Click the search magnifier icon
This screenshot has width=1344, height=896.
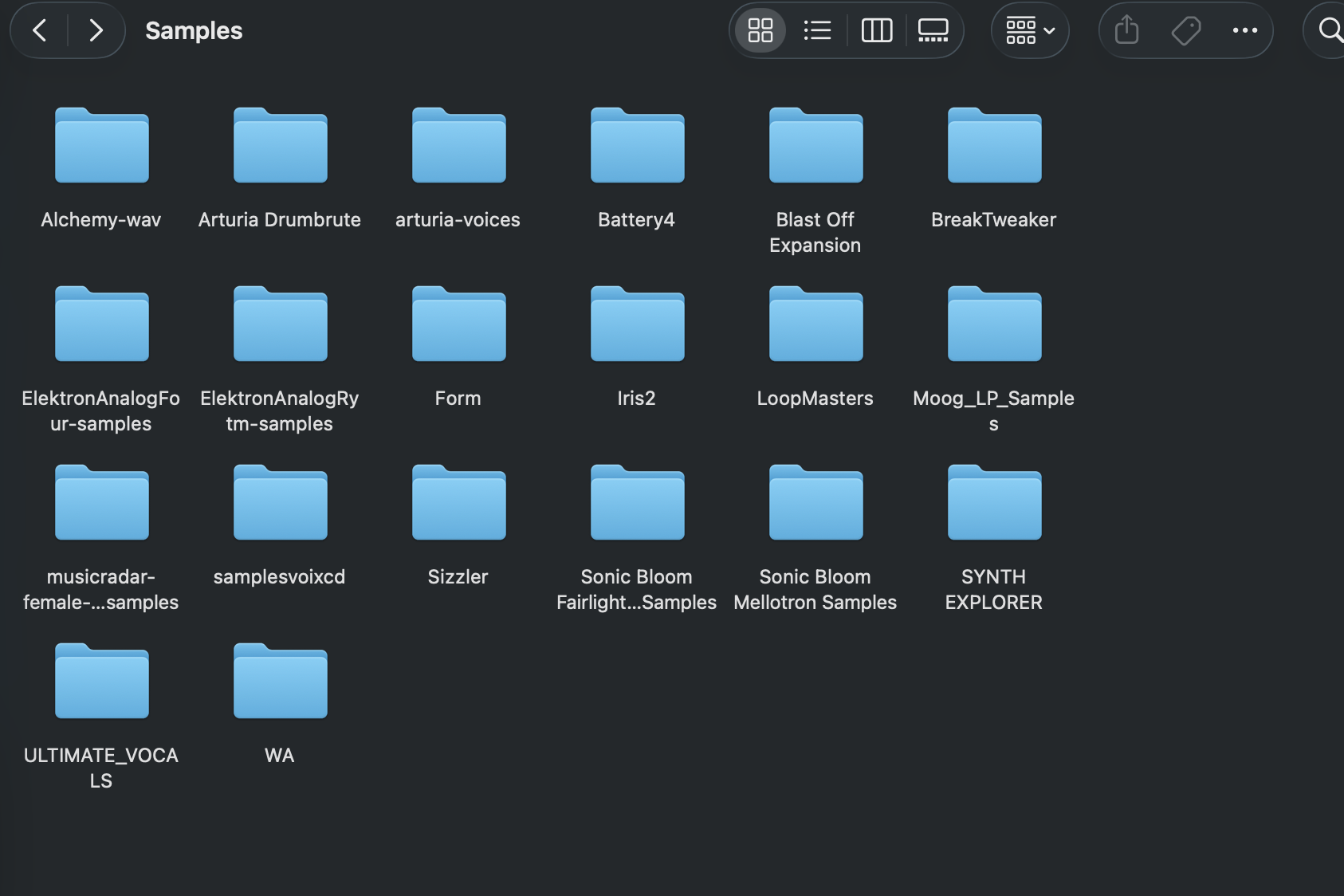(1330, 31)
